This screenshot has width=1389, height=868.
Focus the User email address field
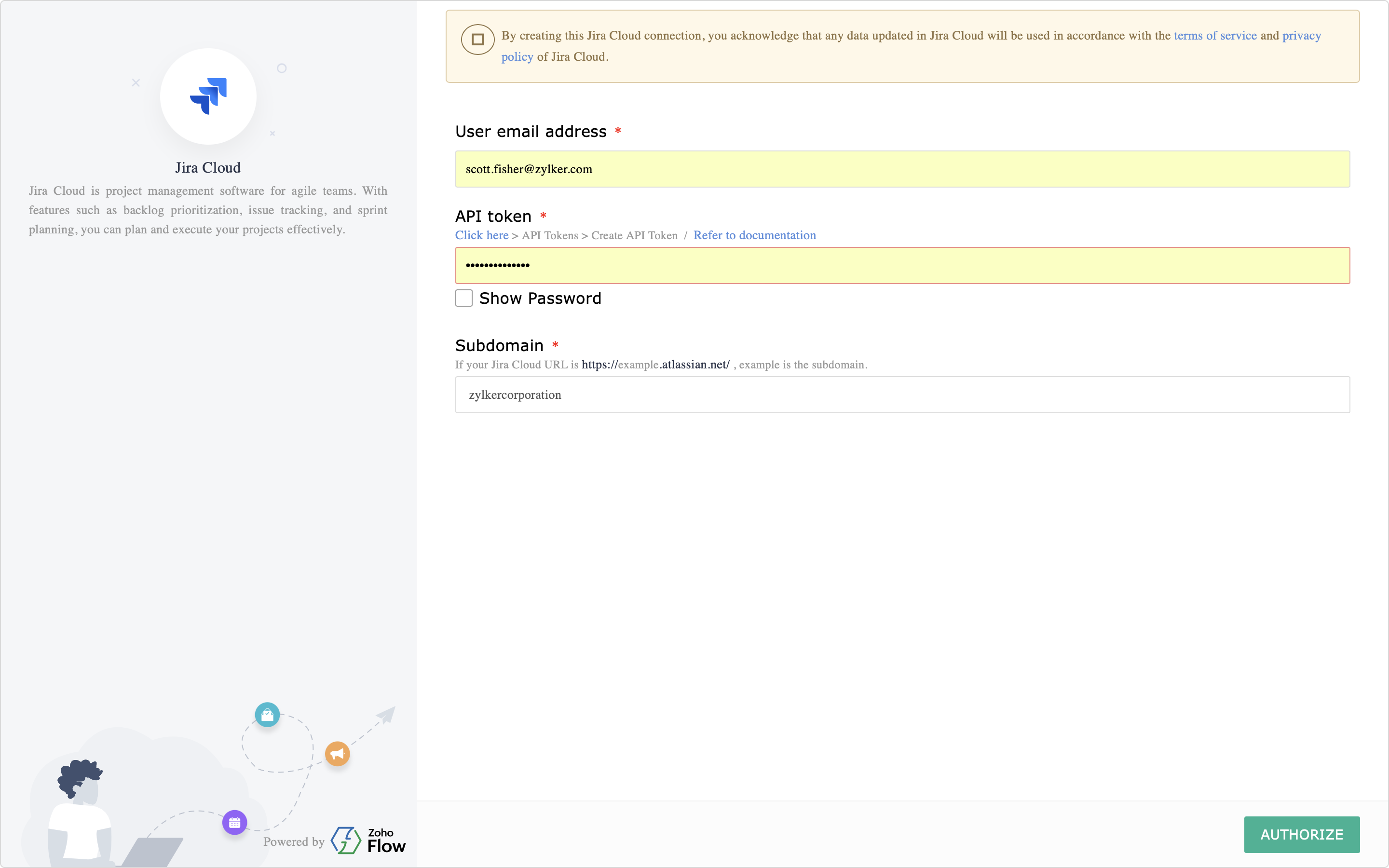(902, 169)
